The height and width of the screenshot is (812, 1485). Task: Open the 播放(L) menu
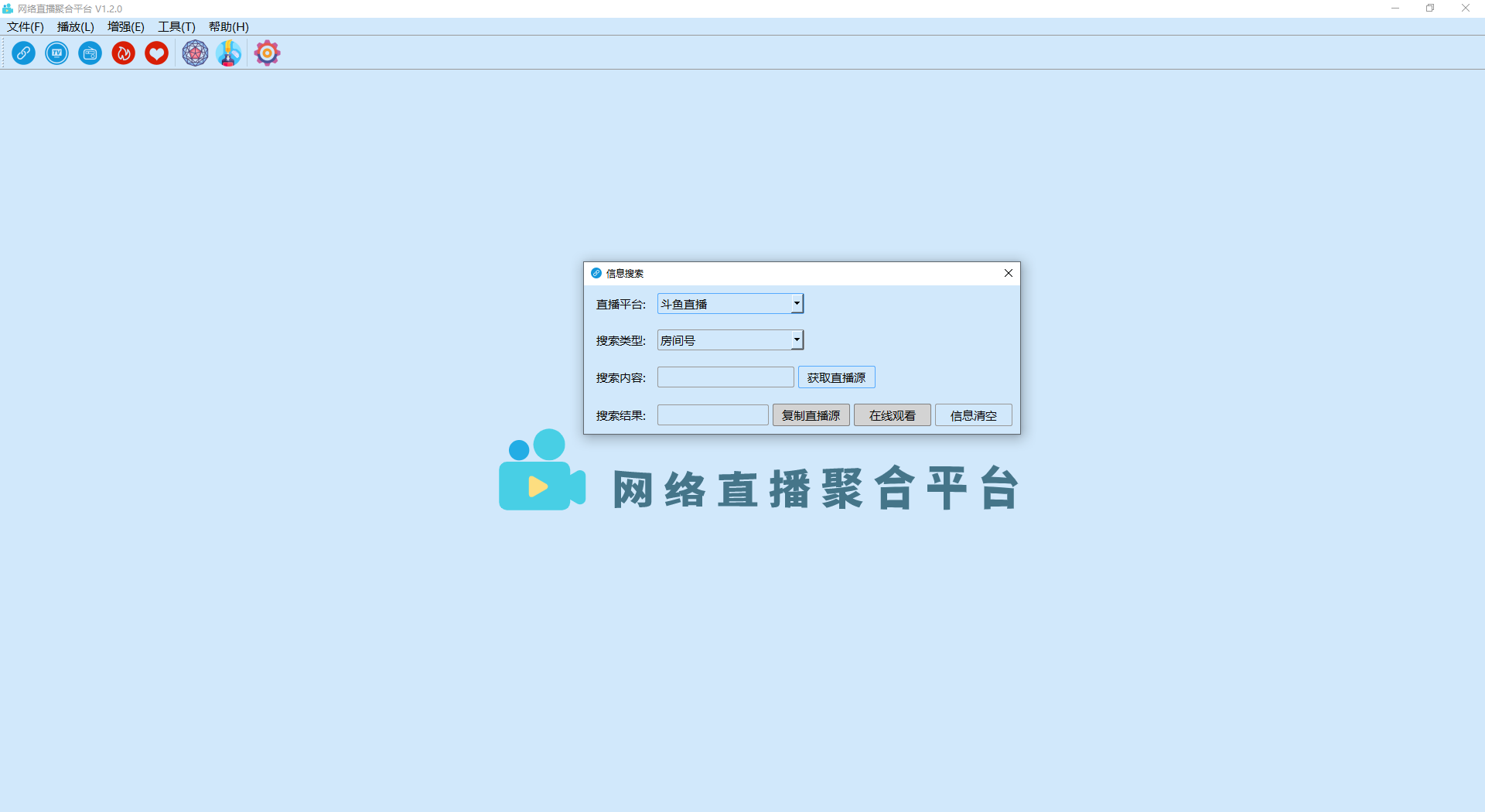click(x=76, y=27)
